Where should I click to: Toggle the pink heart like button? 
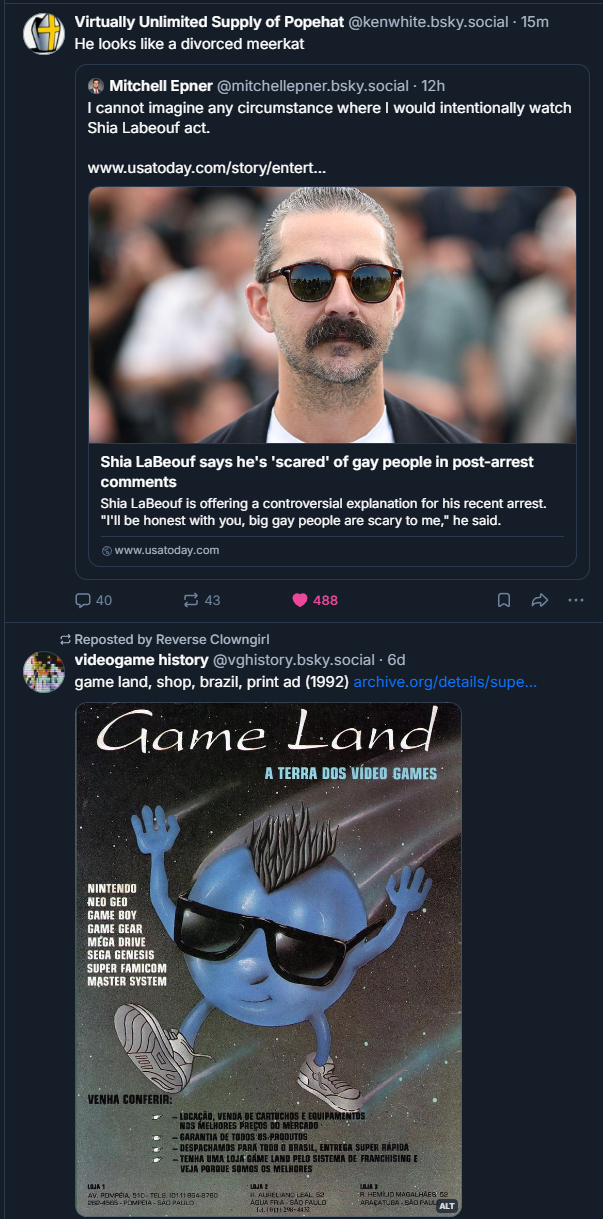tap(299, 600)
